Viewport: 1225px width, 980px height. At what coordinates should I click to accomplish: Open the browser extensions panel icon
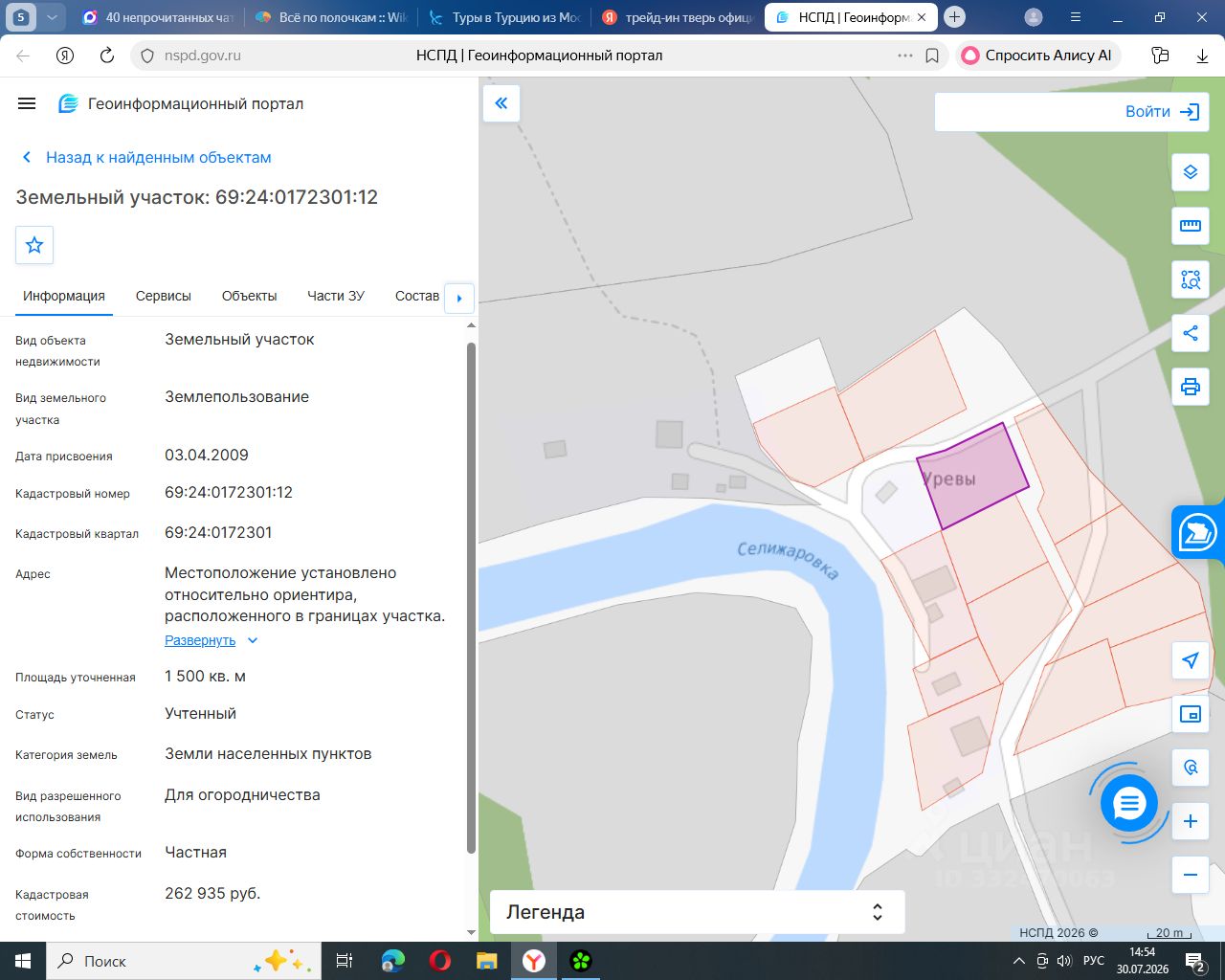coord(1160,56)
